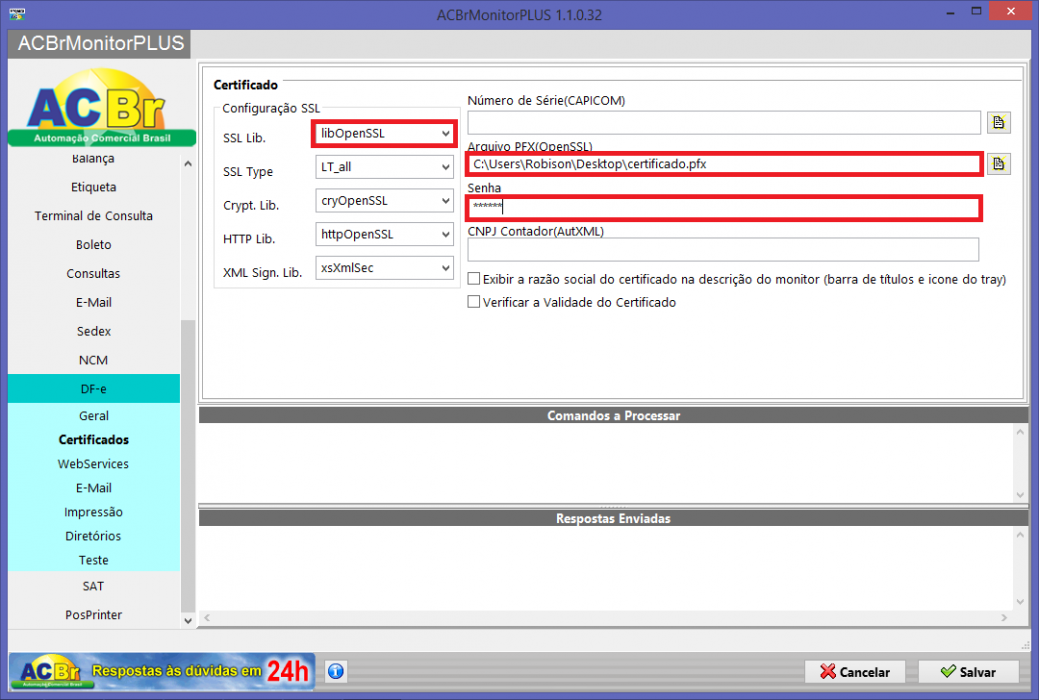
Task: Click Respostas Enviadas scroll up arrow
Action: [x=1020, y=535]
